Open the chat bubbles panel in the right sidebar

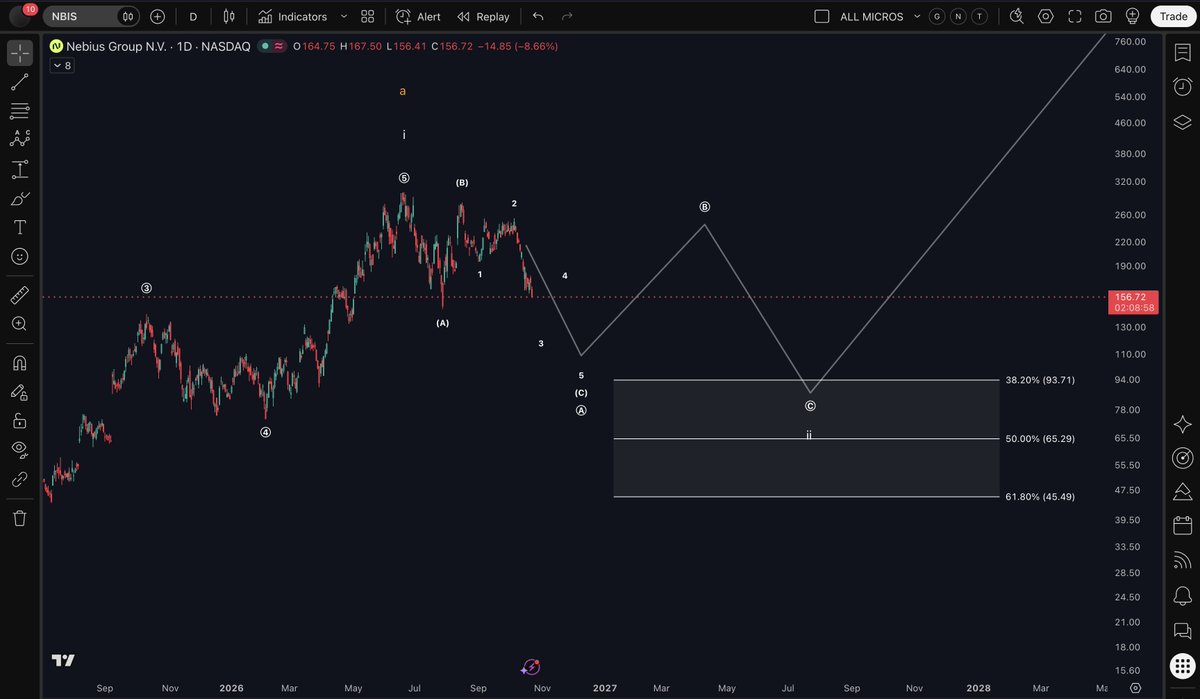[1182, 630]
